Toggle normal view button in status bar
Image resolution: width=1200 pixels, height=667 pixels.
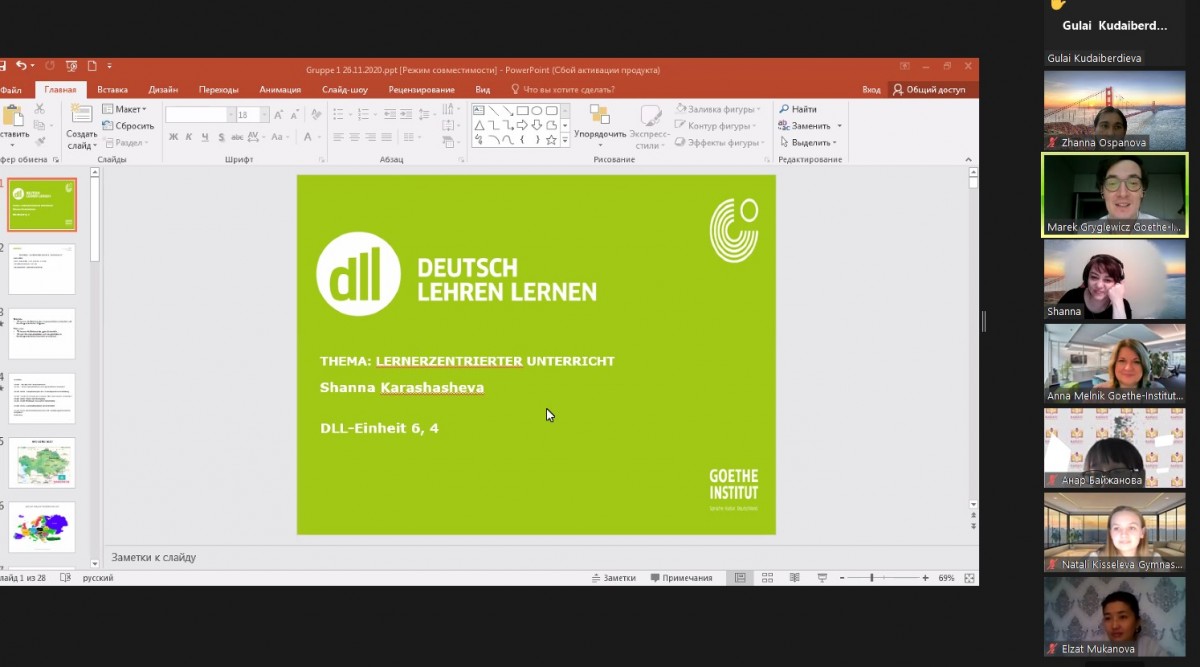coord(740,578)
